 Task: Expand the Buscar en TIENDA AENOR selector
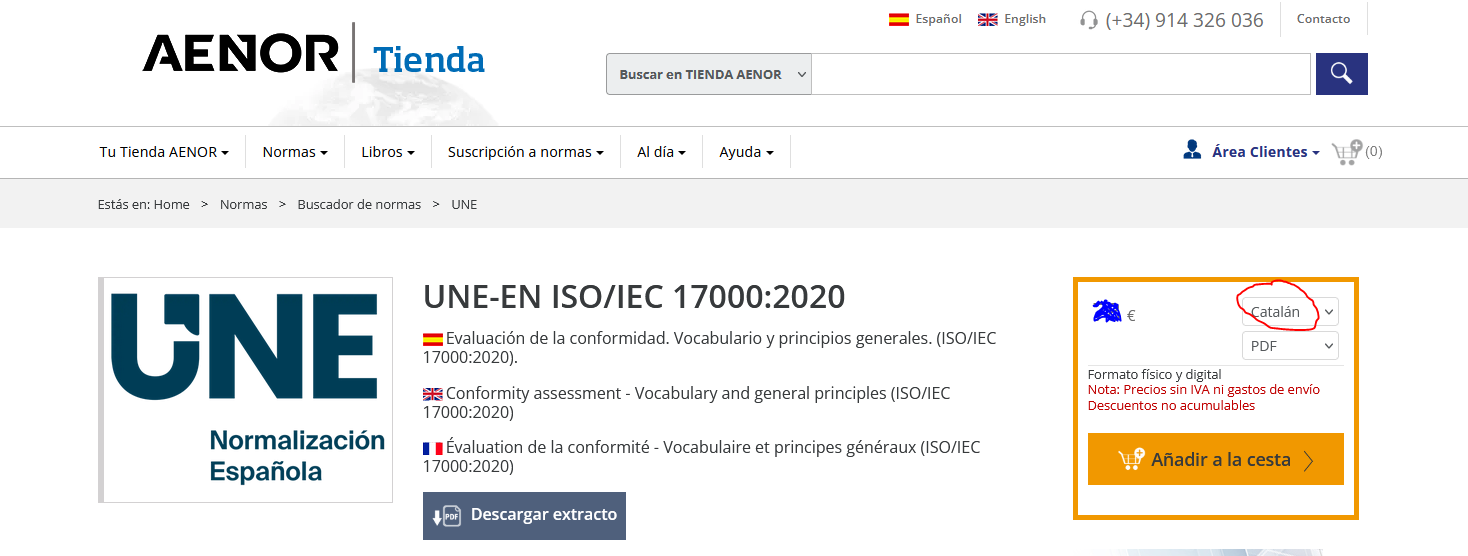pos(709,74)
